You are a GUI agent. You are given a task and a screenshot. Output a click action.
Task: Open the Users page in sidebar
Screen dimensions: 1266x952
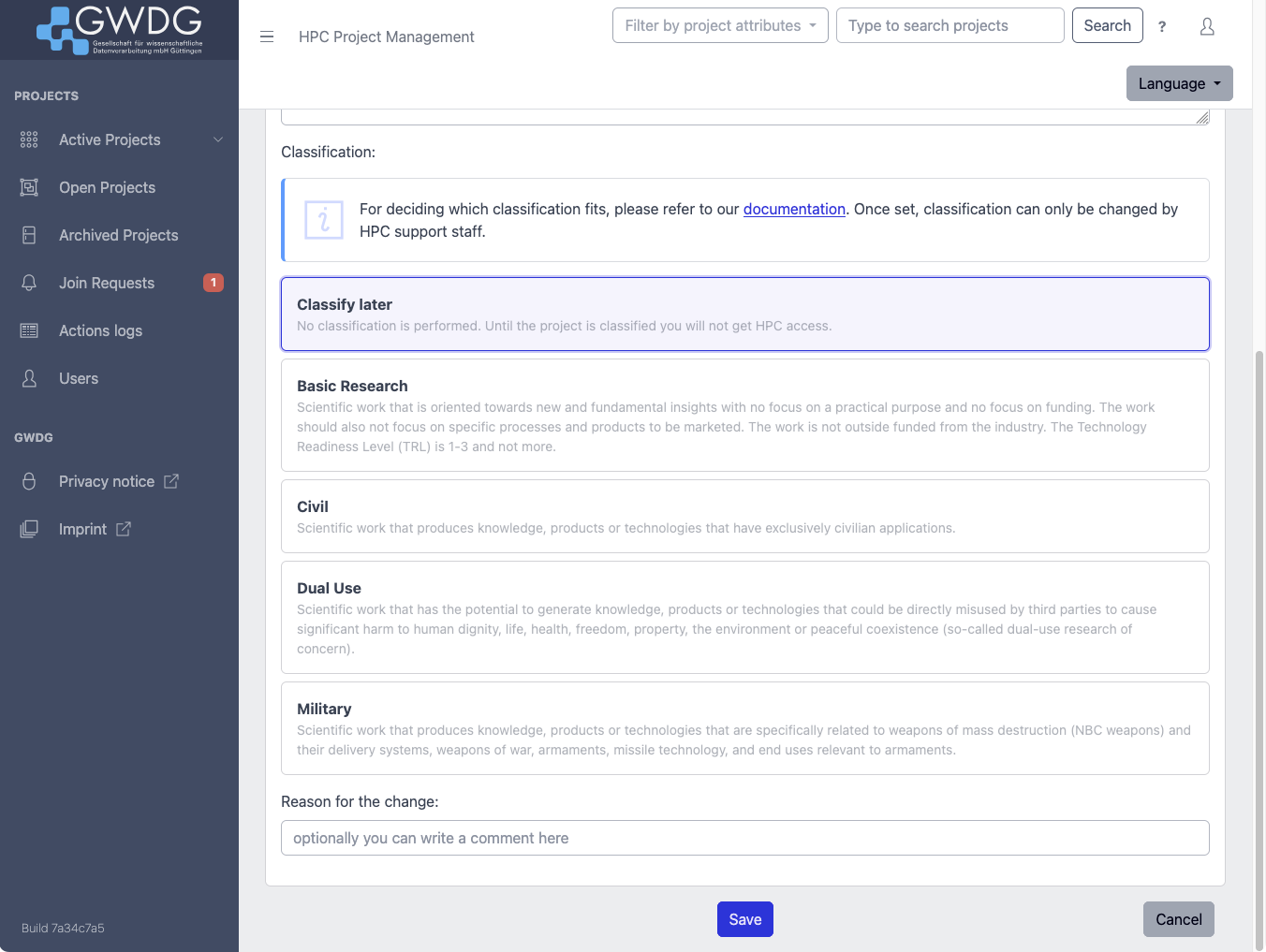point(79,378)
